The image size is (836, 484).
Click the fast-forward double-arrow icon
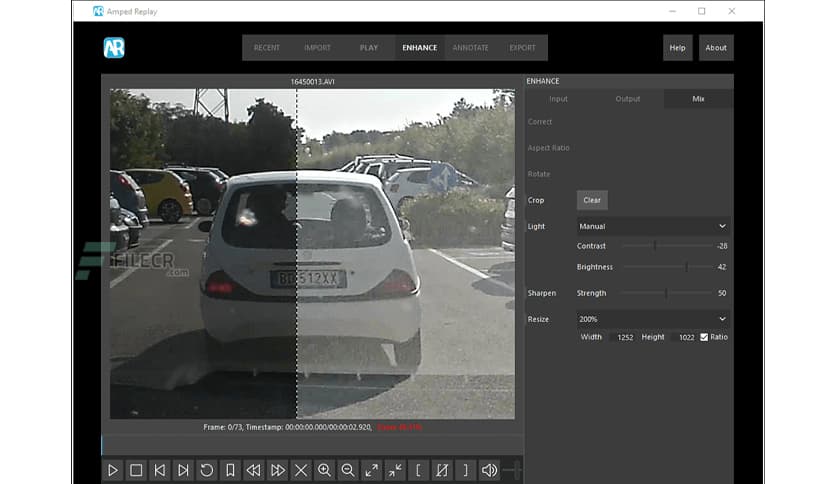277,470
